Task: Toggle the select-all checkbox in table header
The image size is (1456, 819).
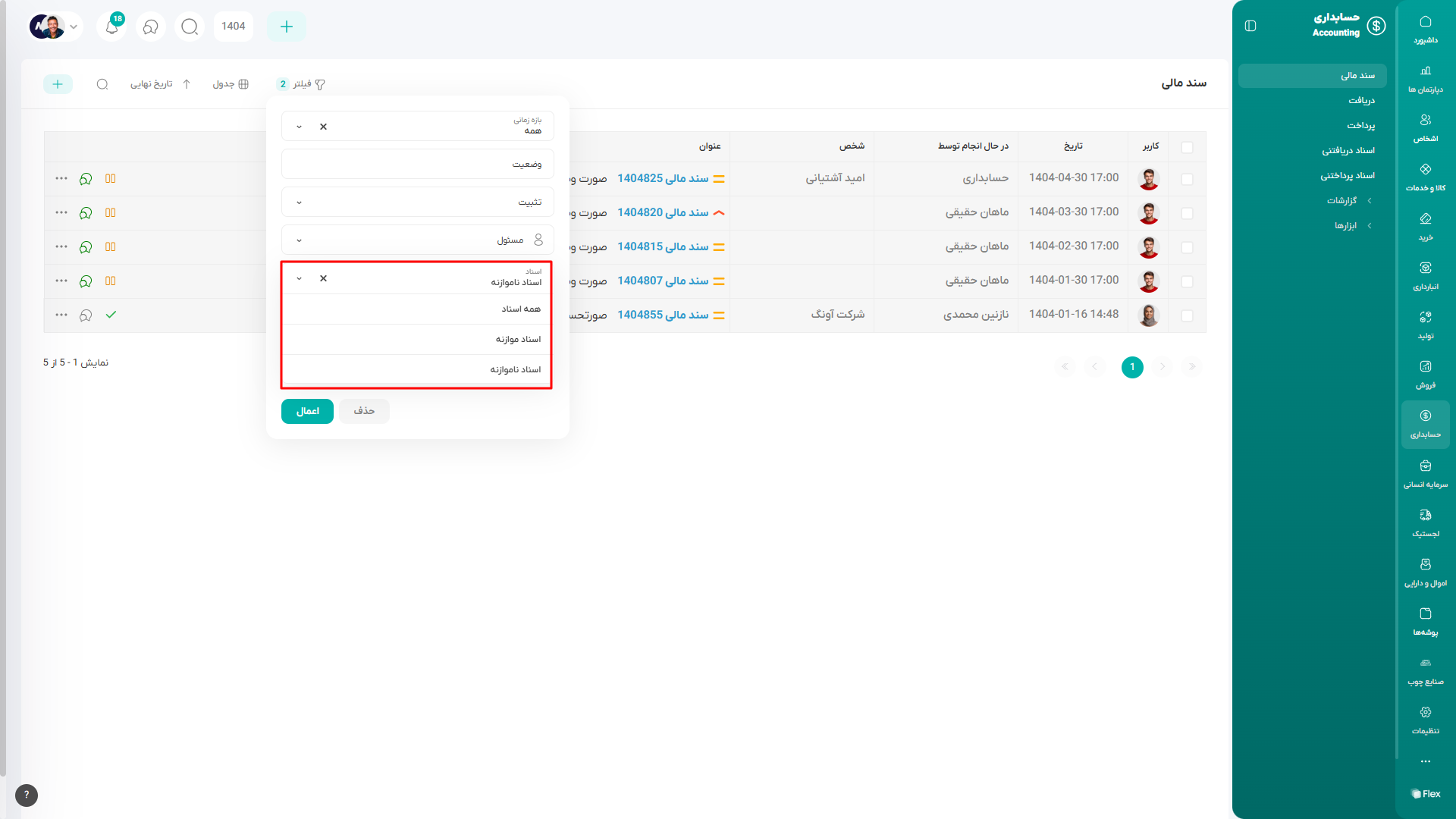Action: tap(1187, 147)
